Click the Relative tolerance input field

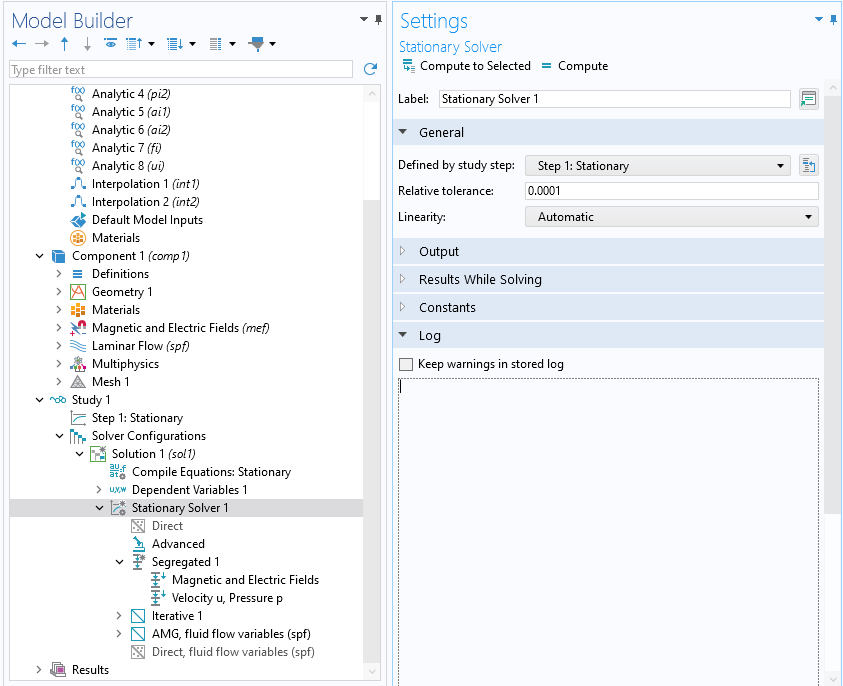671,191
